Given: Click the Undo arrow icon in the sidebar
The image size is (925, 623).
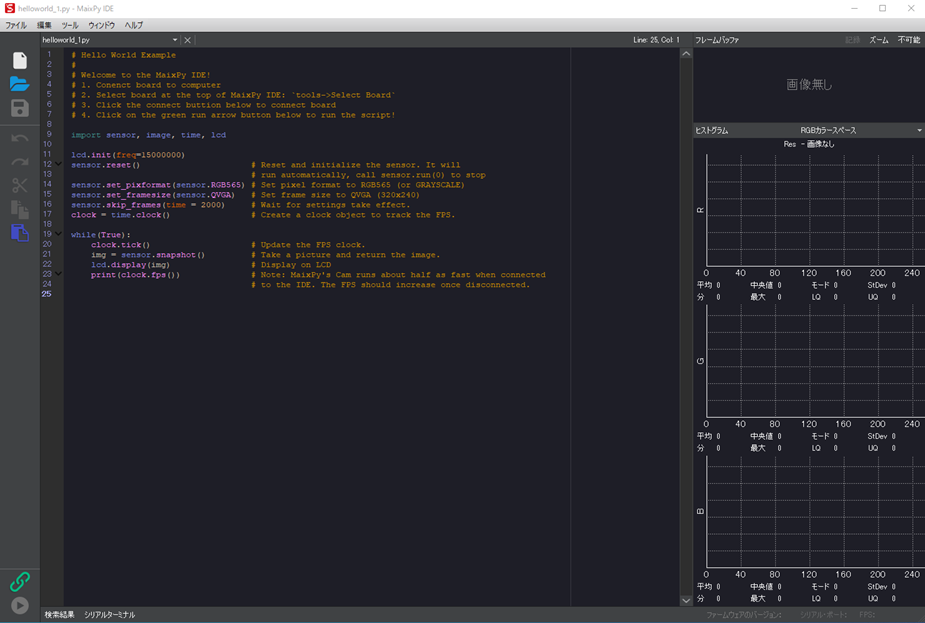Looking at the screenshot, I should (19, 139).
